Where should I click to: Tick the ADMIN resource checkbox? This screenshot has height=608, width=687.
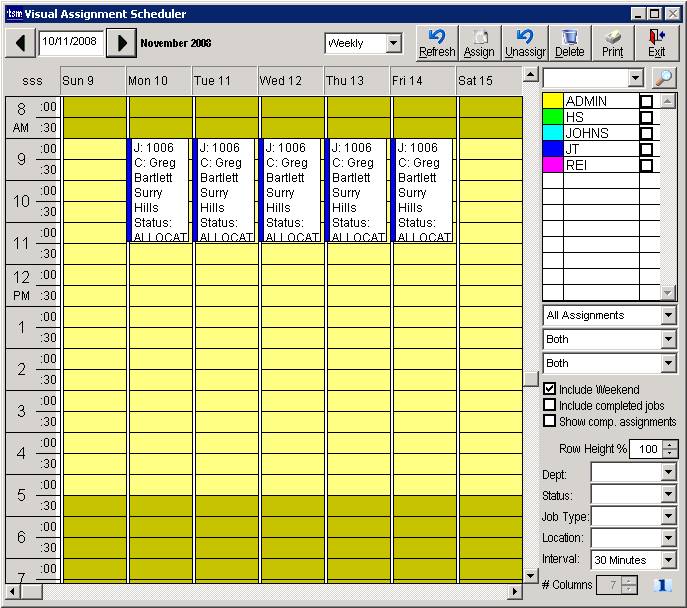coord(646,102)
